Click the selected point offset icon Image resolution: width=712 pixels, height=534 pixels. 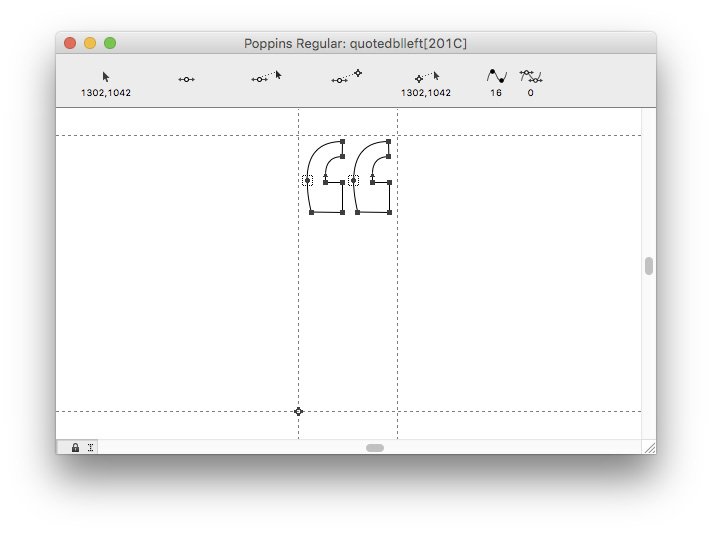[x=186, y=79]
